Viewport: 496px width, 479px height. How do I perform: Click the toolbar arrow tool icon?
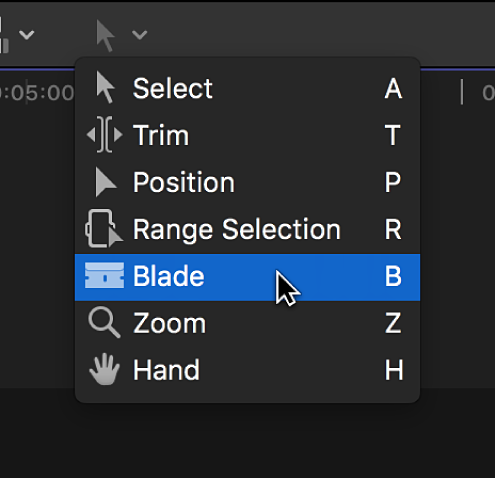pos(105,35)
